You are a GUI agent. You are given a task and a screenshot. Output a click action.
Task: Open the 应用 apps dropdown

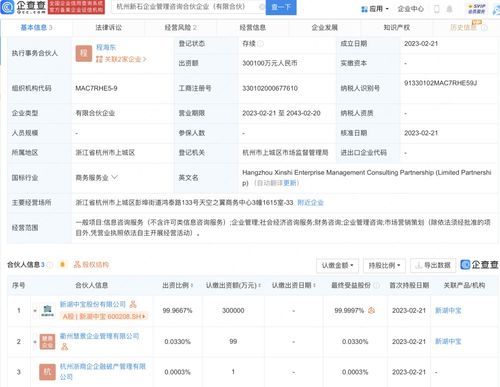[x=375, y=9]
